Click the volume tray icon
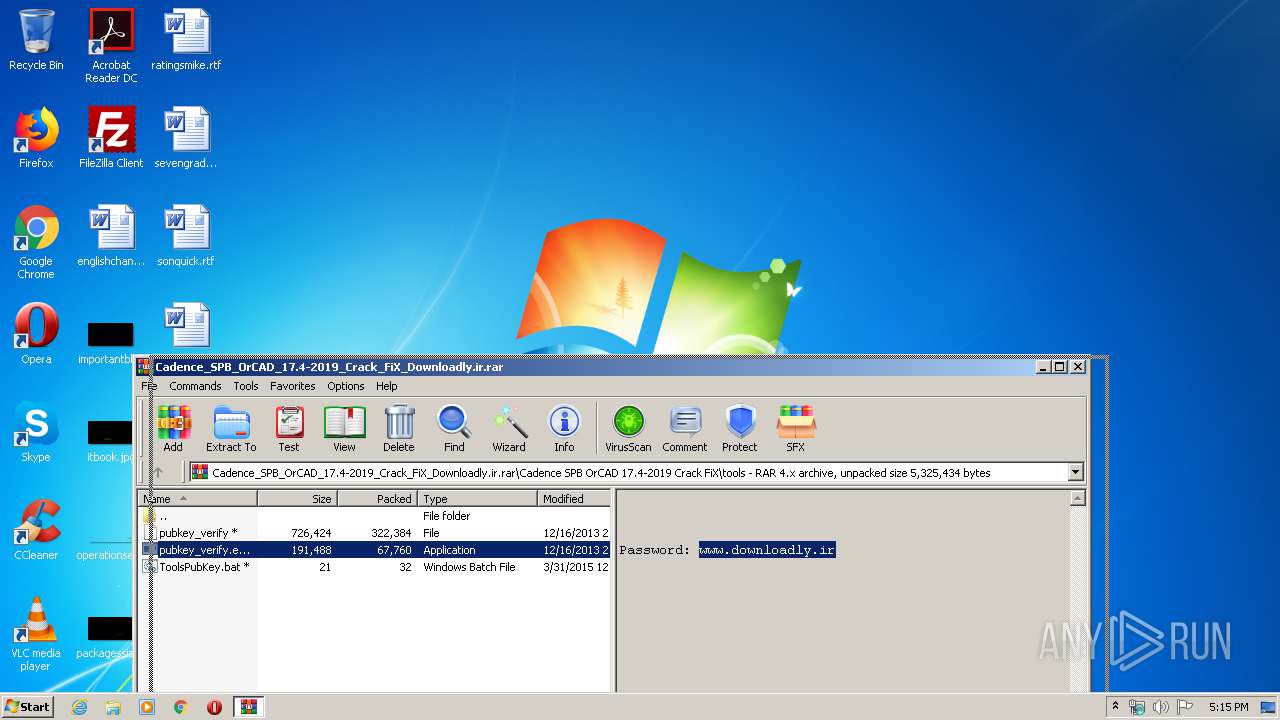 coord(1161,707)
